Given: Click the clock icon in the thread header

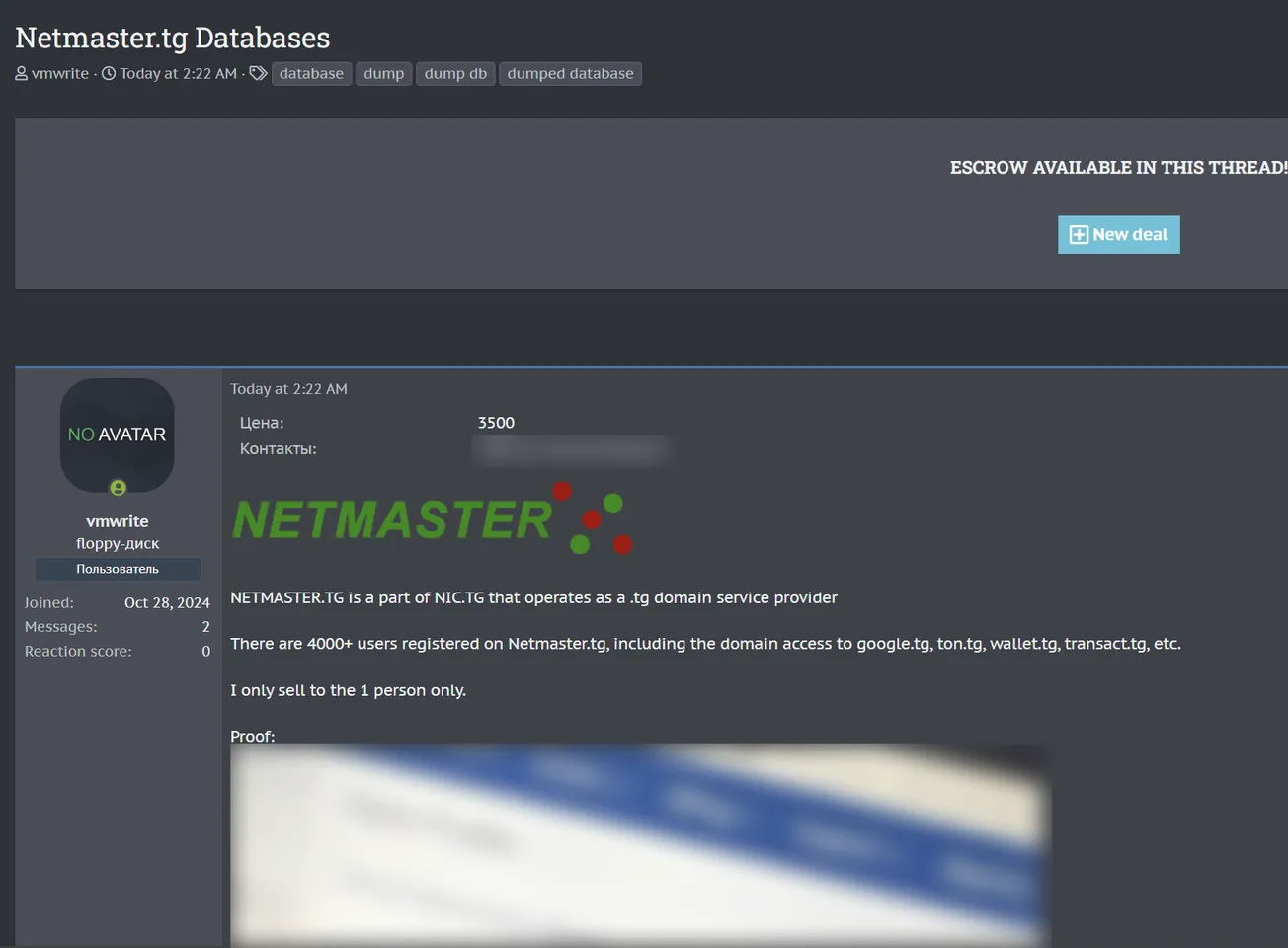Looking at the screenshot, I should pyautogui.click(x=109, y=74).
